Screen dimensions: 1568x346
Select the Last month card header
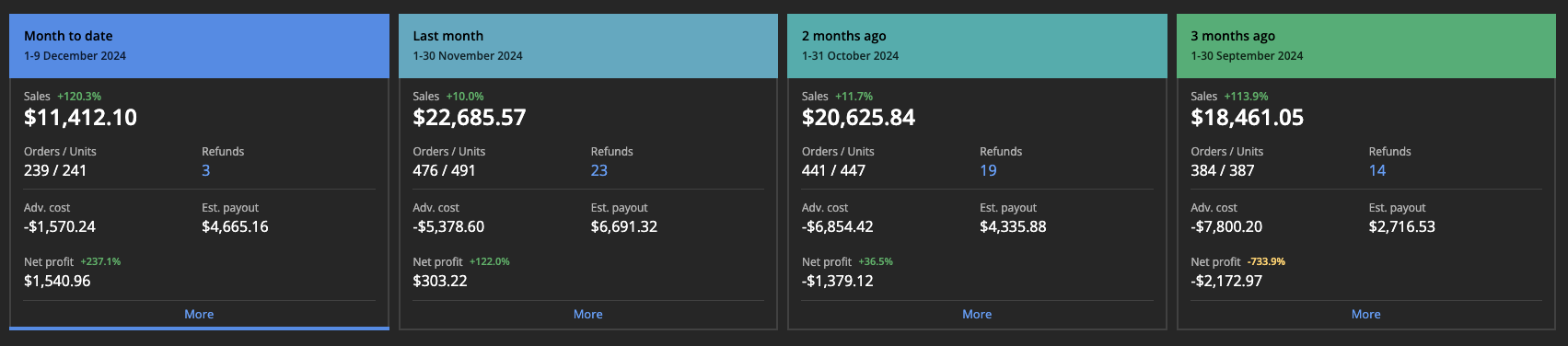tap(588, 45)
